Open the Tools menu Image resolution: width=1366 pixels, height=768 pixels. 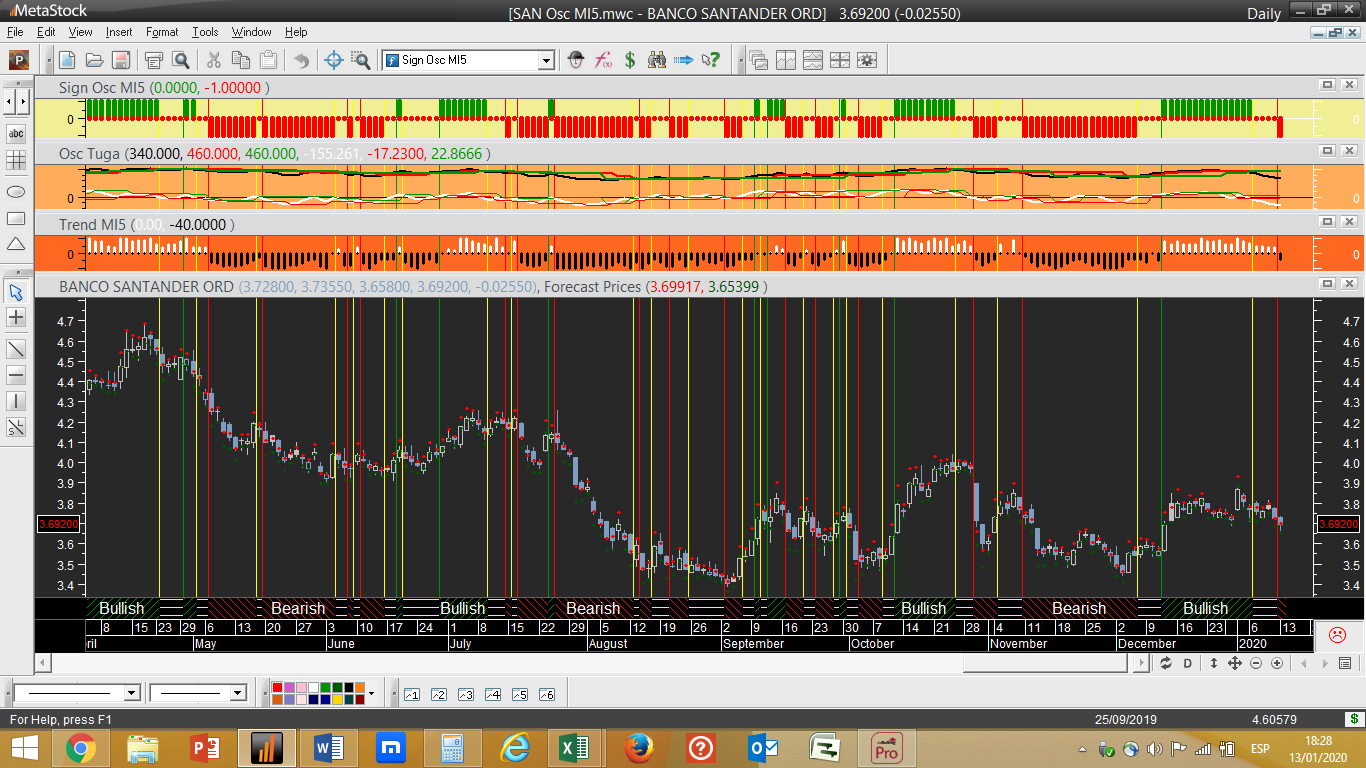point(205,32)
